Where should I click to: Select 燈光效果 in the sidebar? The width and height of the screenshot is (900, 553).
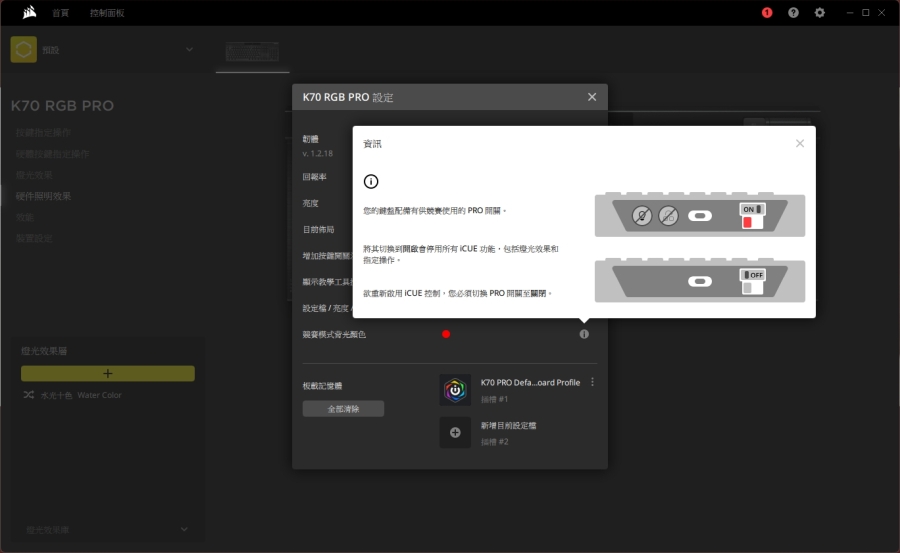[34, 175]
